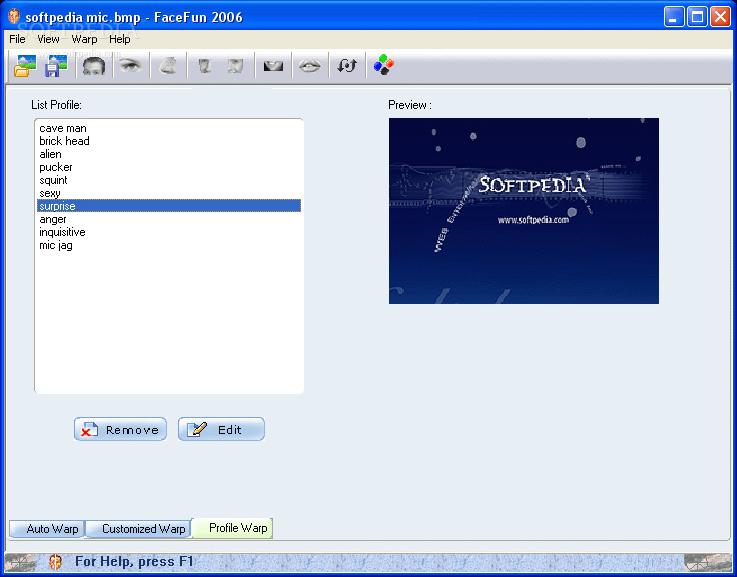Select the 'pucker' profile

(169, 167)
